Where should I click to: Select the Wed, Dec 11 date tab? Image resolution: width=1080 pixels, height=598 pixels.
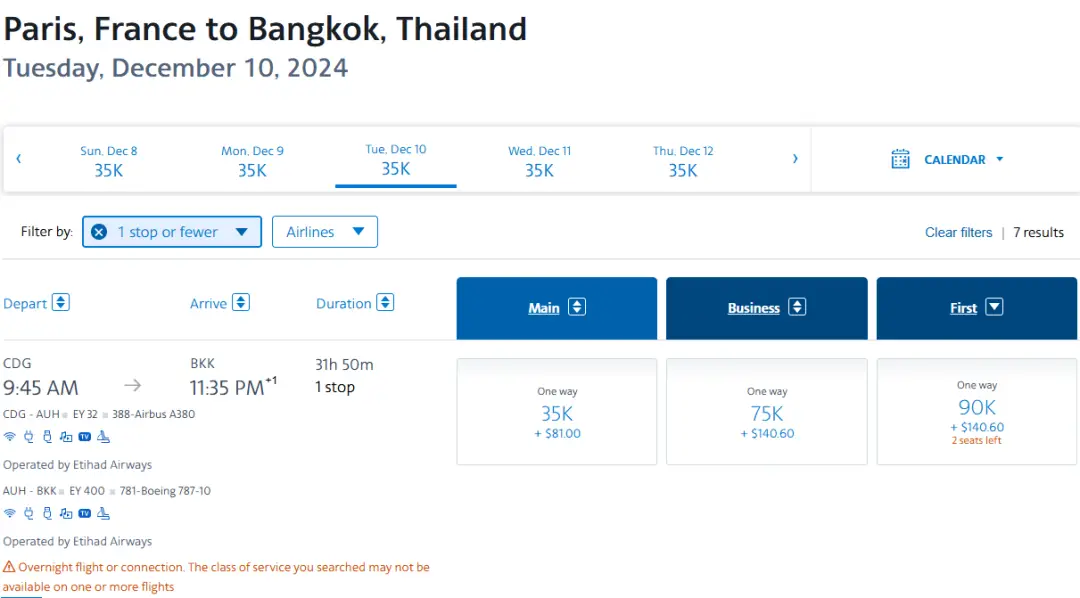(x=539, y=161)
